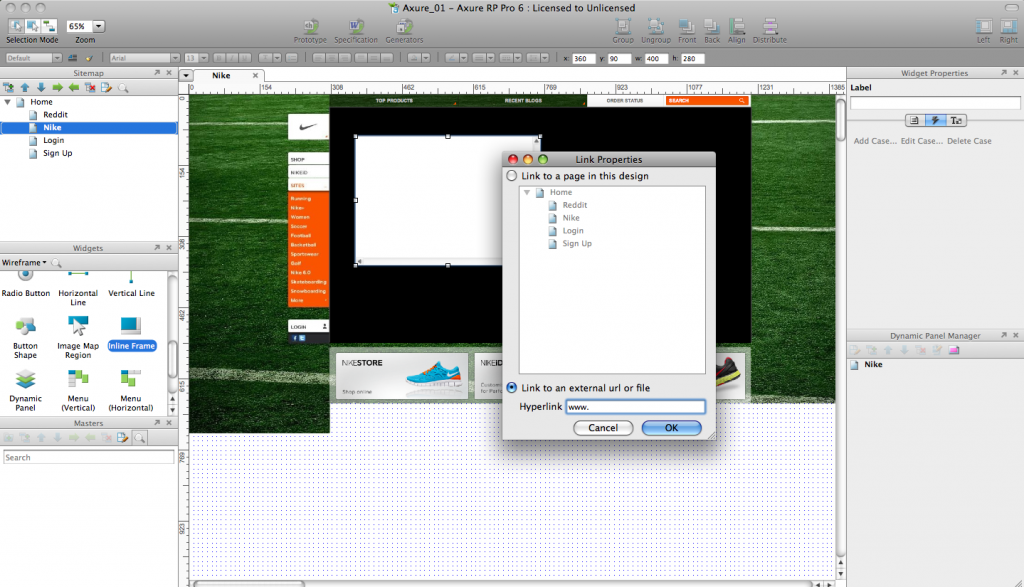1024x587 pixels.
Task: Close the Widget Properties panel
Action: [1016, 72]
